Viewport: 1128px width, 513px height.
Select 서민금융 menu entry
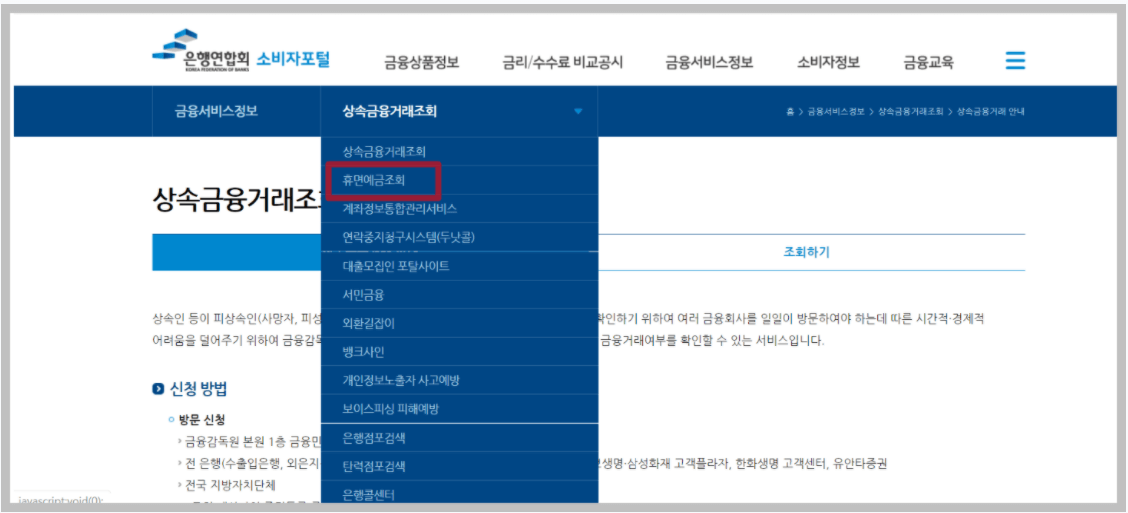pos(459,294)
